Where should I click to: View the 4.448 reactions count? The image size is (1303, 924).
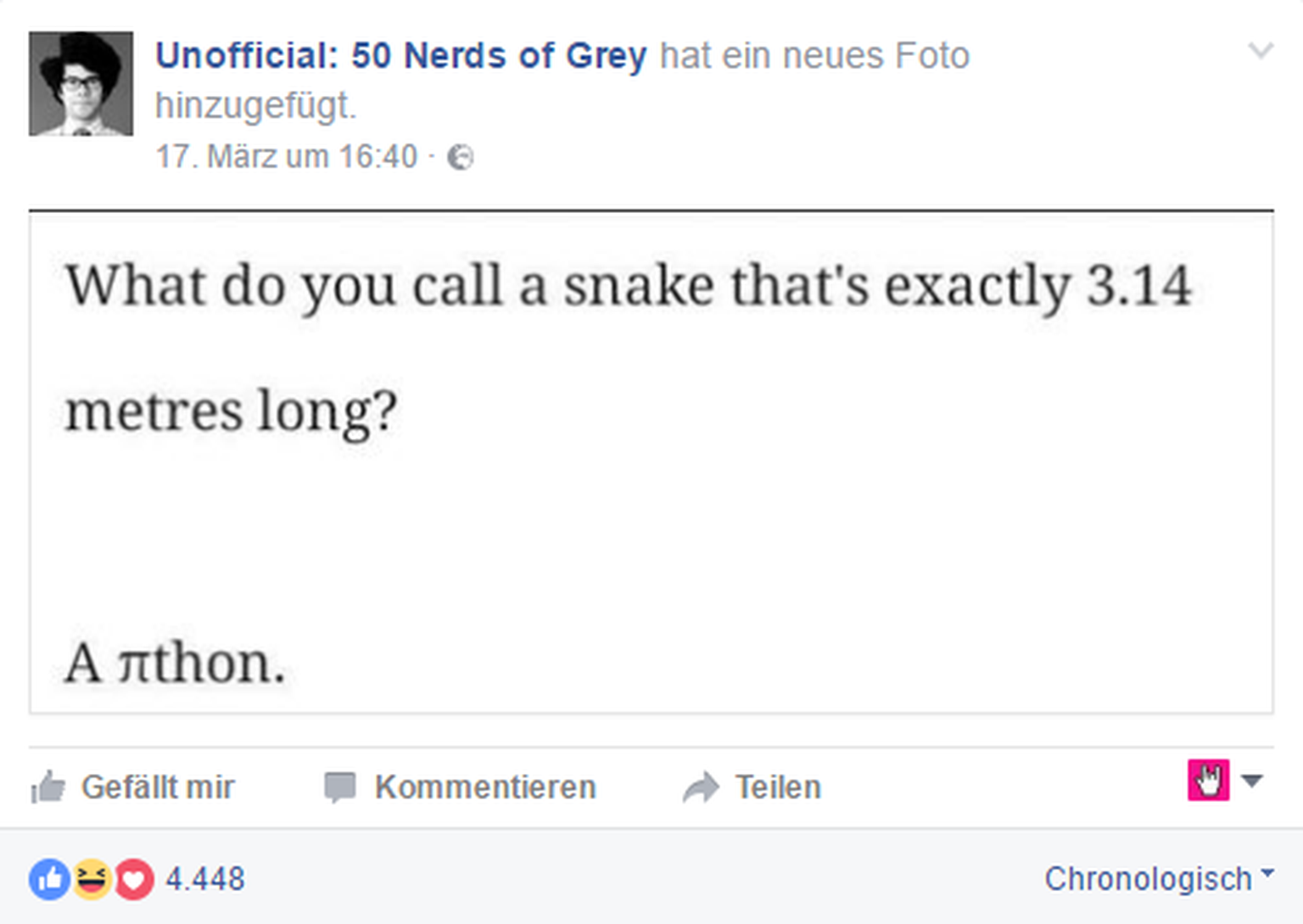[204, 879]
